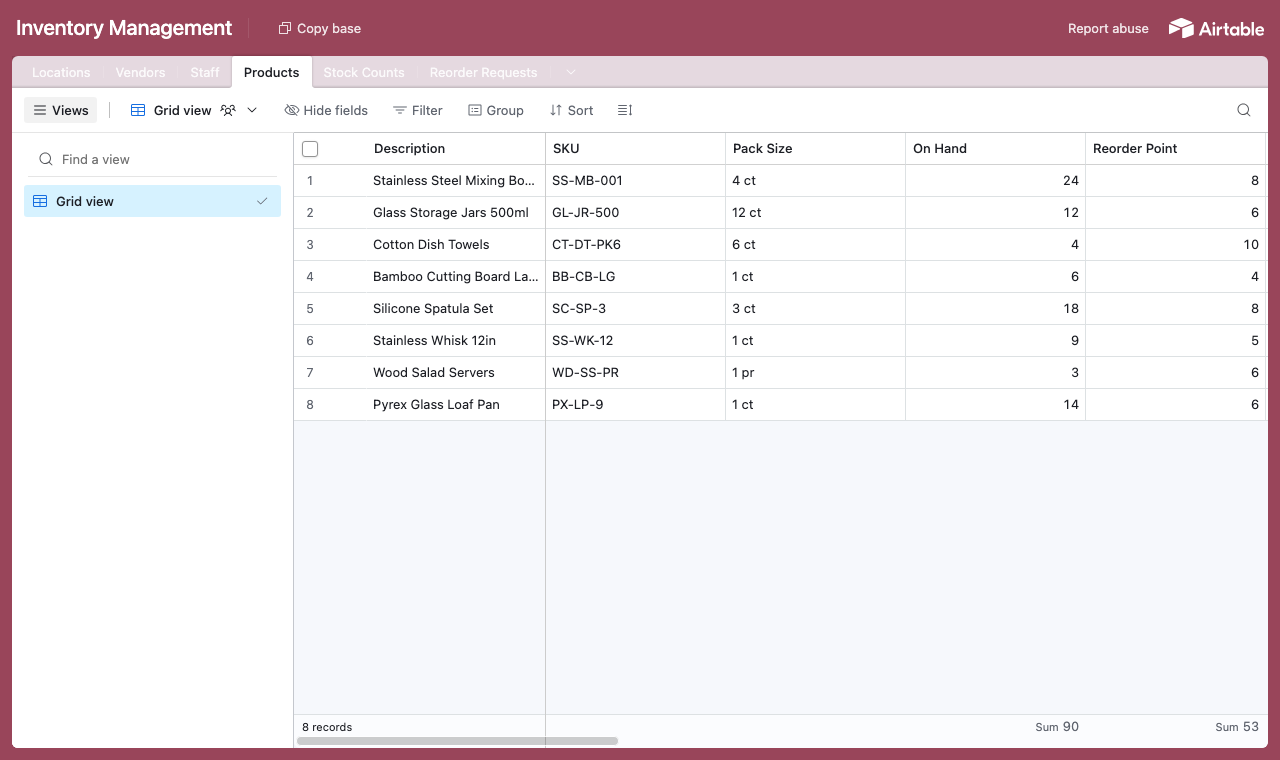The width and height of the screenshot is (1280, 760).
Task: Open the Sort options
Action: pos(572,110)
